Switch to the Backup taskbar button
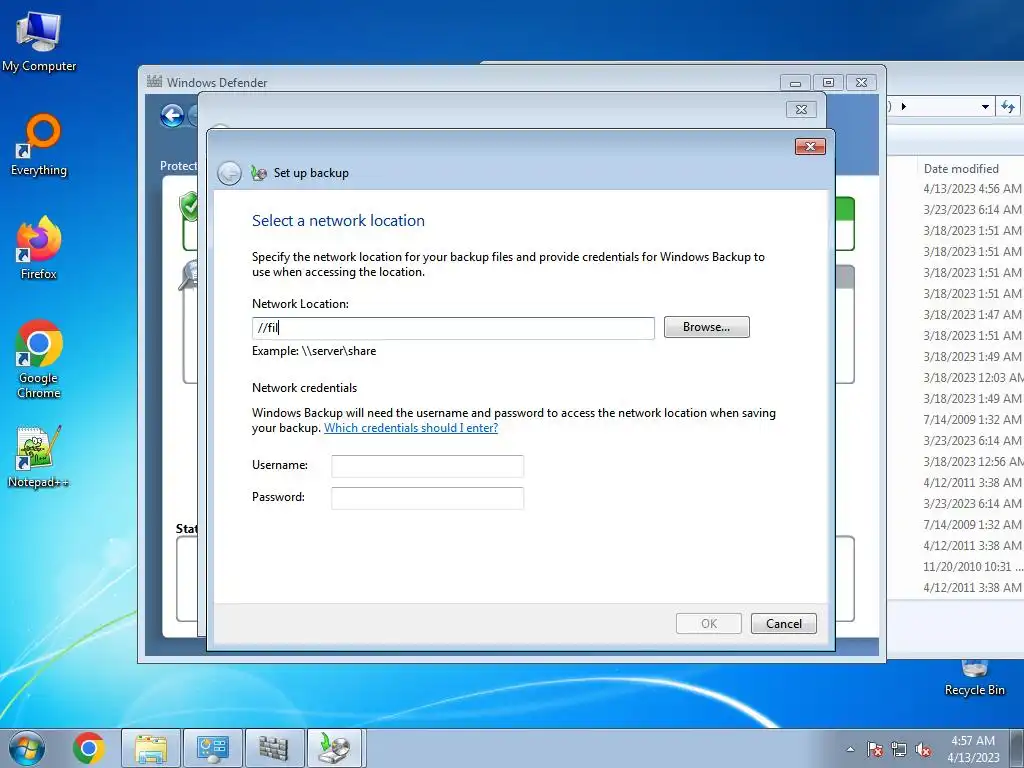The height and width of the screenshot is (768, 1024). pyautogui.click(x=334, y=748)
